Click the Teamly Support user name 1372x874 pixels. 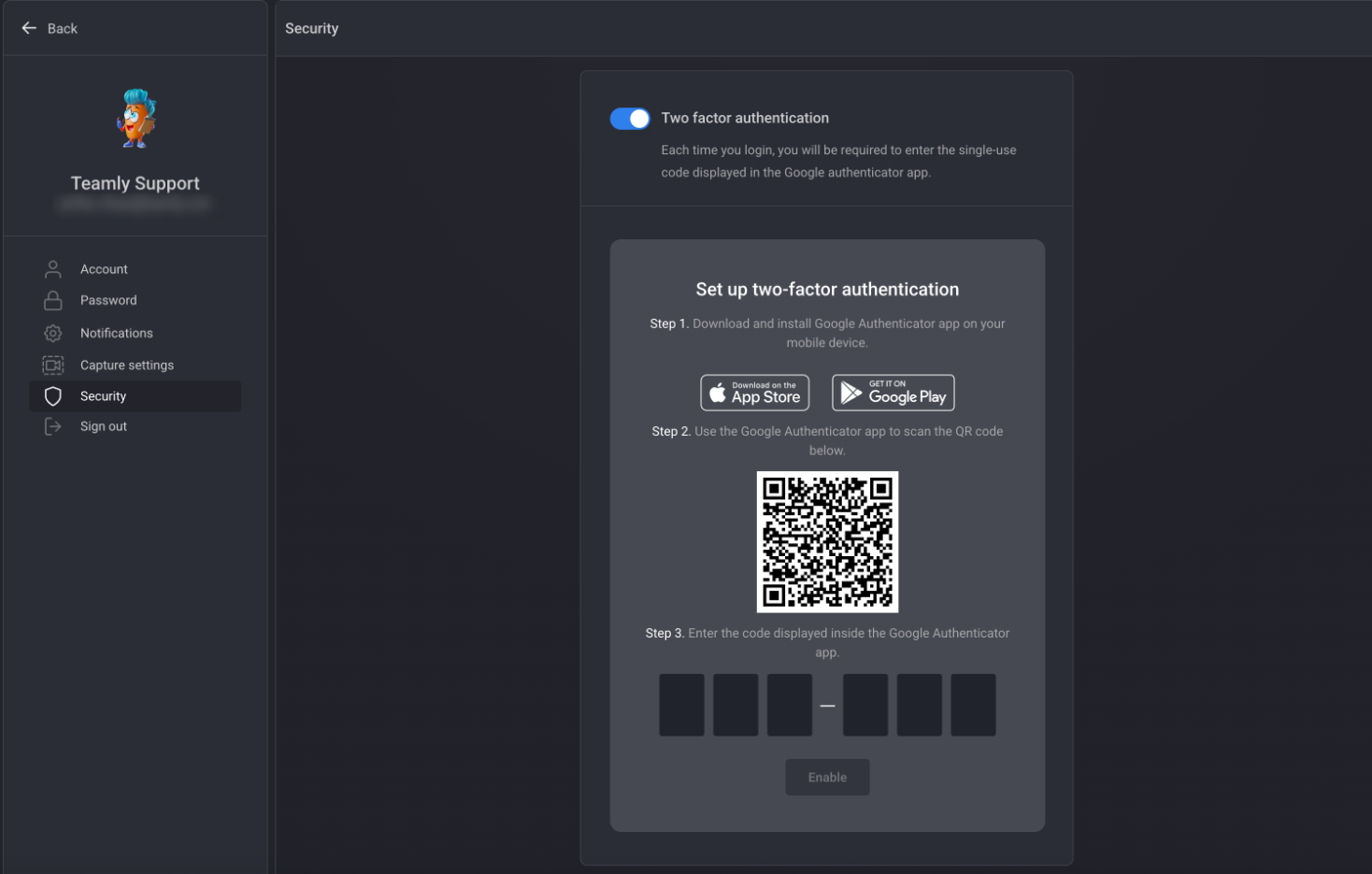point(136,183)
